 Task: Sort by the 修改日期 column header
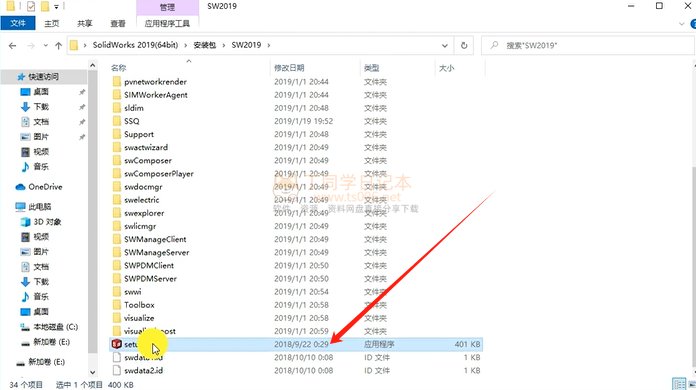coord(289,68)
